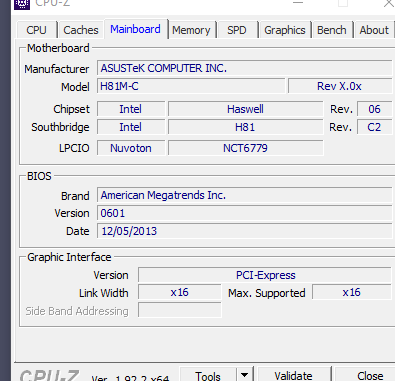Viewport: 395px width, 381px height.
Task: Click the Max. Supported label
Action: pos(267,293)
